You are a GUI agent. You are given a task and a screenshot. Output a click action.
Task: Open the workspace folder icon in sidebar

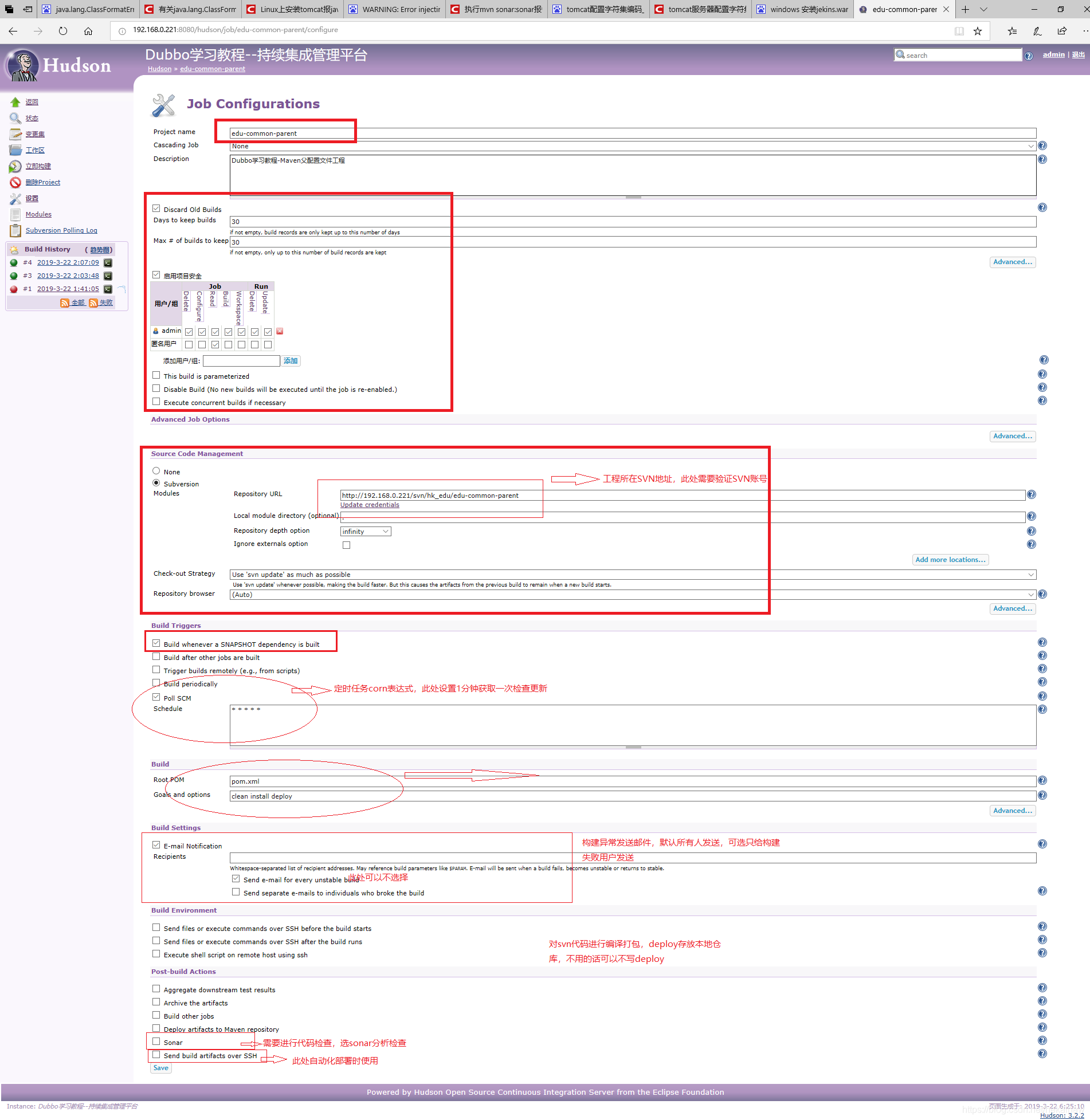15,150
